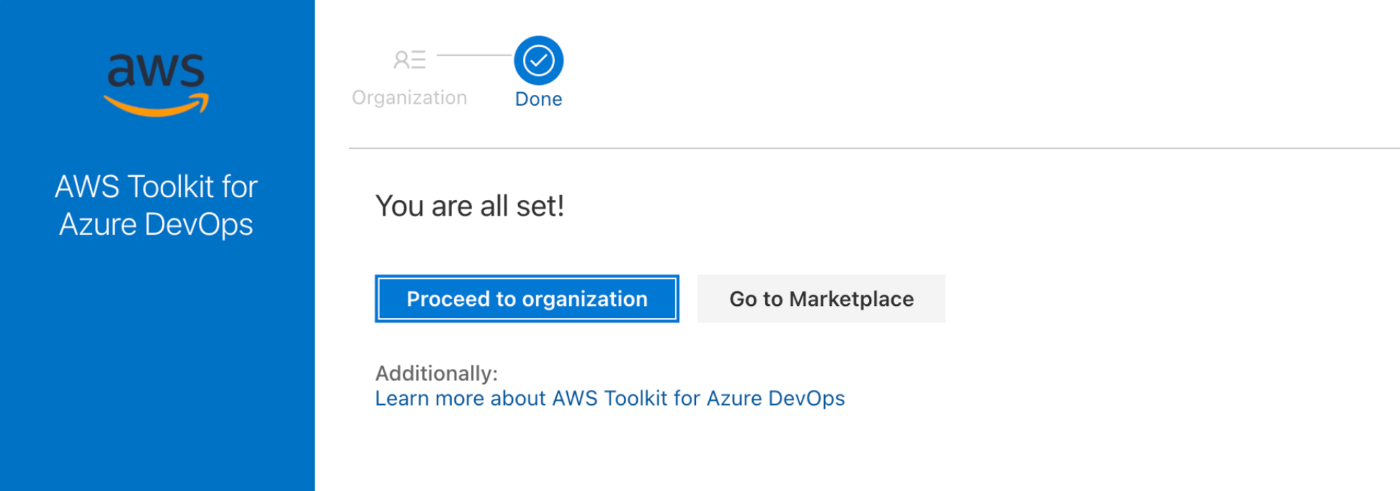Click 'Azure DevOps' line in sidebar title

pyautogui.click(x=157, y=224)
